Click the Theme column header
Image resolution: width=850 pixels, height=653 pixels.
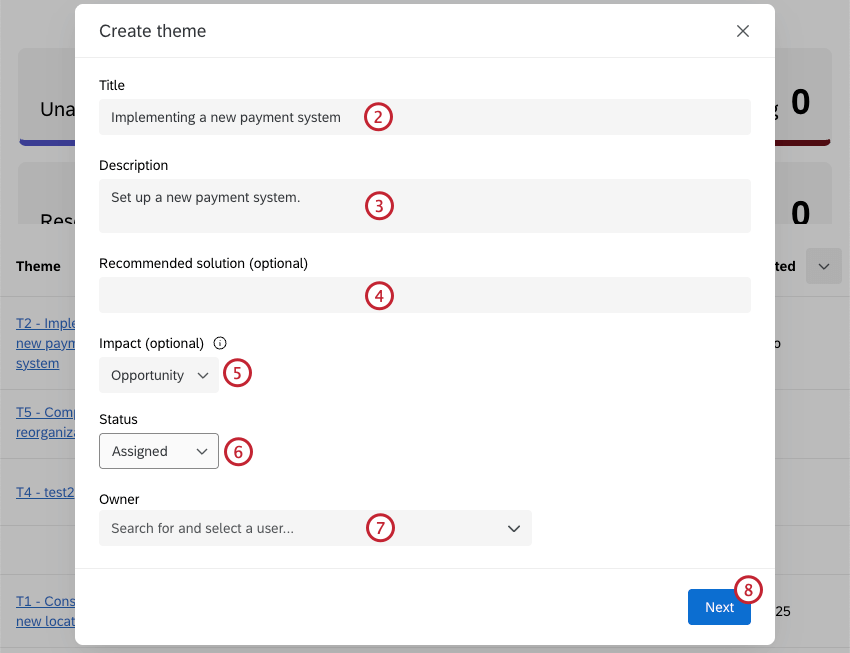coord(38,266)
